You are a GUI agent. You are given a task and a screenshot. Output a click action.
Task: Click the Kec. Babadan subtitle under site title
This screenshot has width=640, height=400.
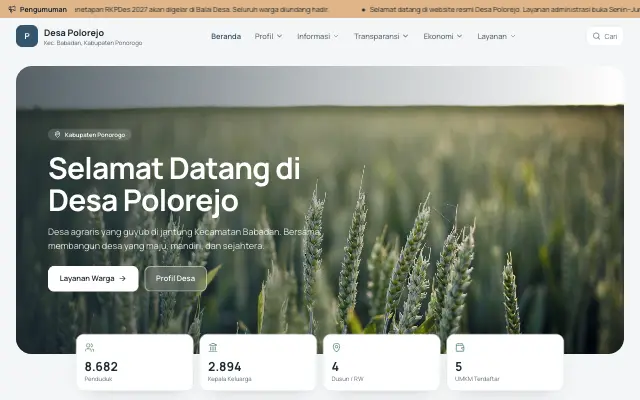(93, 43)
